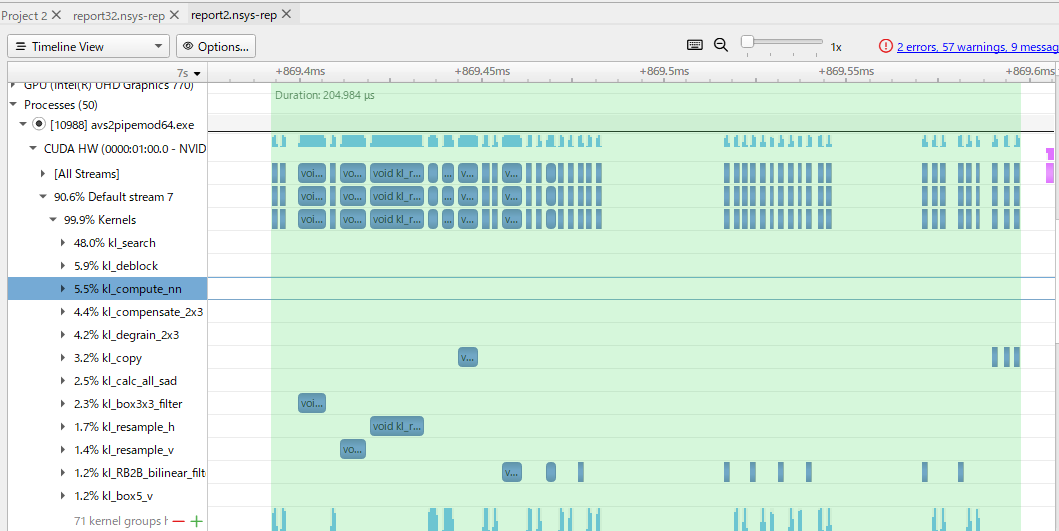Click the Duration: 204.984 µs label
The width and height of the screenshot is (1059, 531).
[x=325, y=95]
